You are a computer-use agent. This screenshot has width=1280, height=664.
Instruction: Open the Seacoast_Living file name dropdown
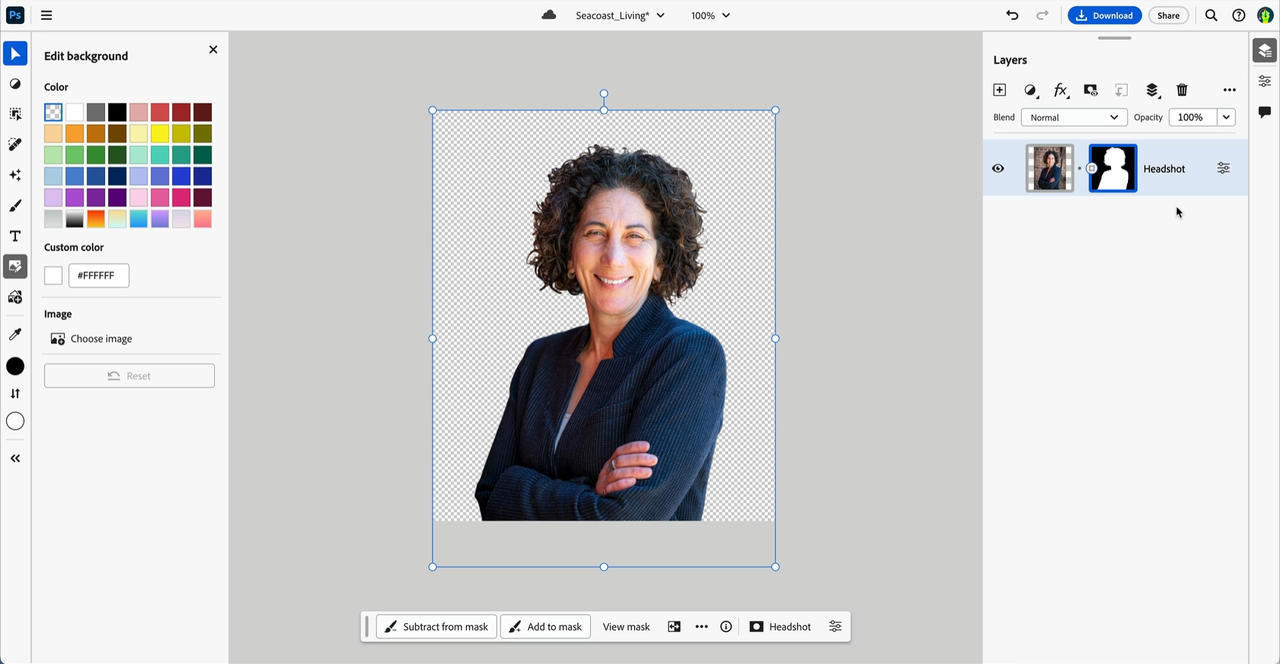[x=620, y=15]
